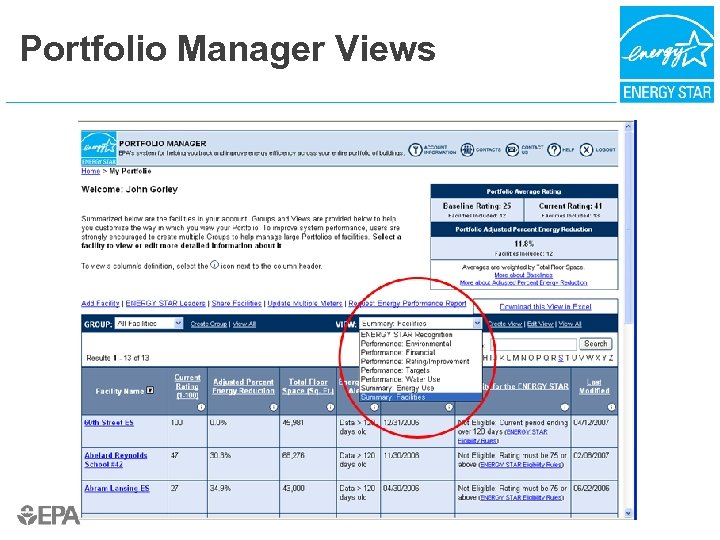Click the 'Results 1 - 13 of 13' text
This screenshot has width=720, height=540.
(118, 358)
